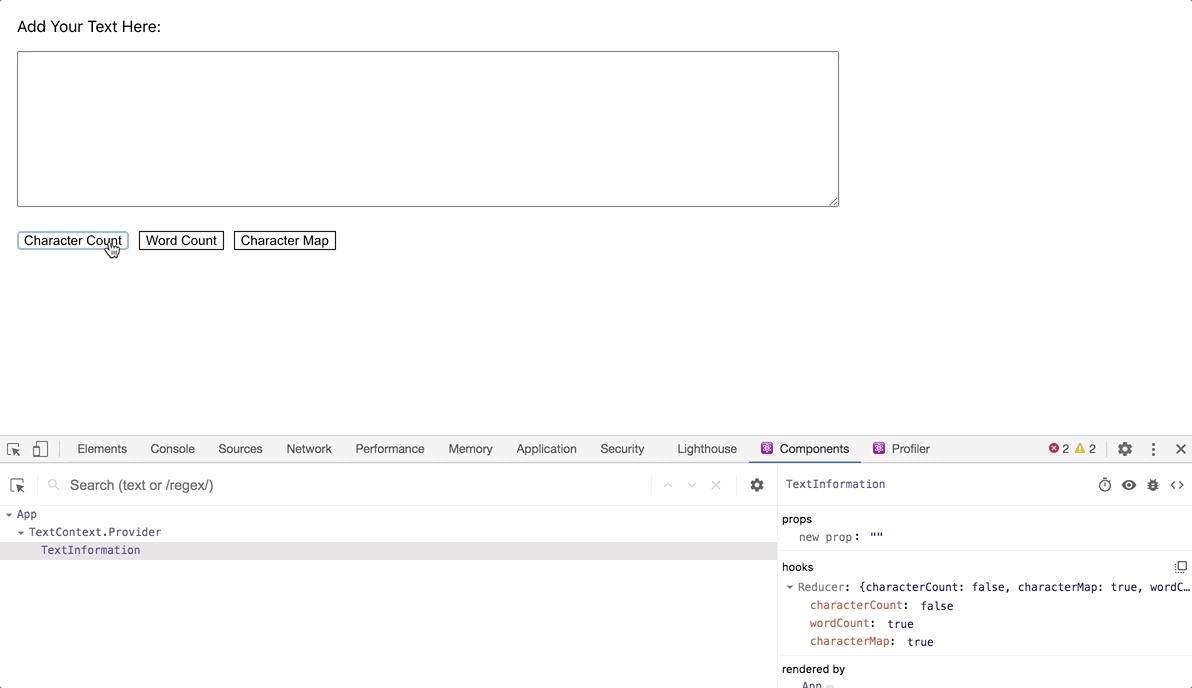
Task: Switch to the Console tab
Action: (x=172, y=449)
